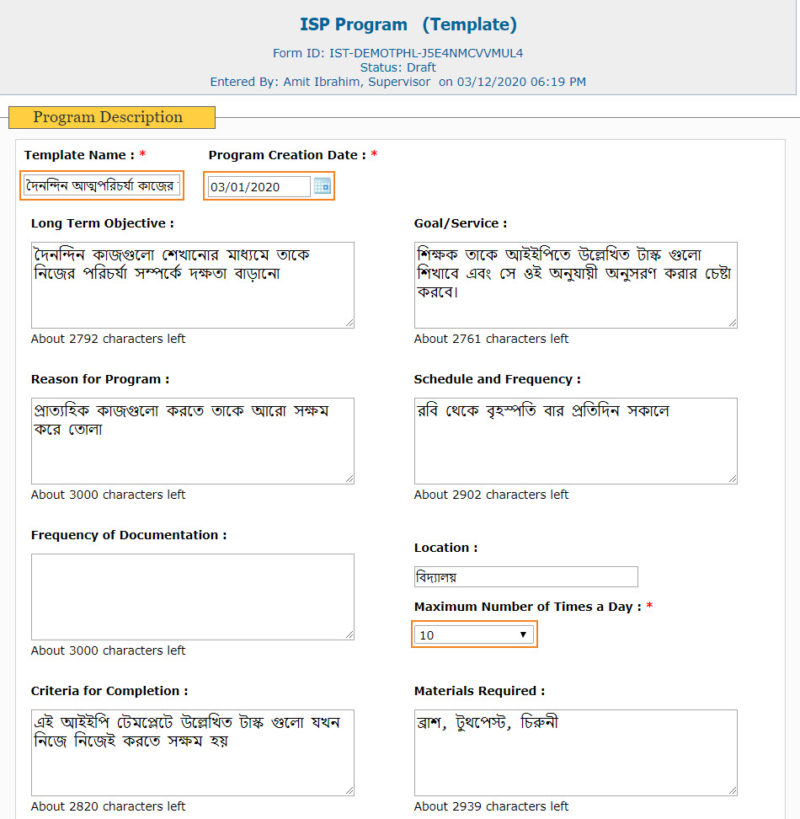Click resize handle of Reason for Program box
Viewport: 800px width, 819px height.
(349, 479)
